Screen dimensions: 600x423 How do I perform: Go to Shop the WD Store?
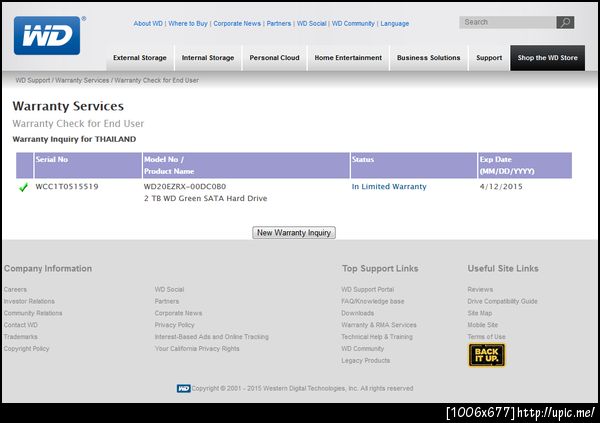coord(548,58)
